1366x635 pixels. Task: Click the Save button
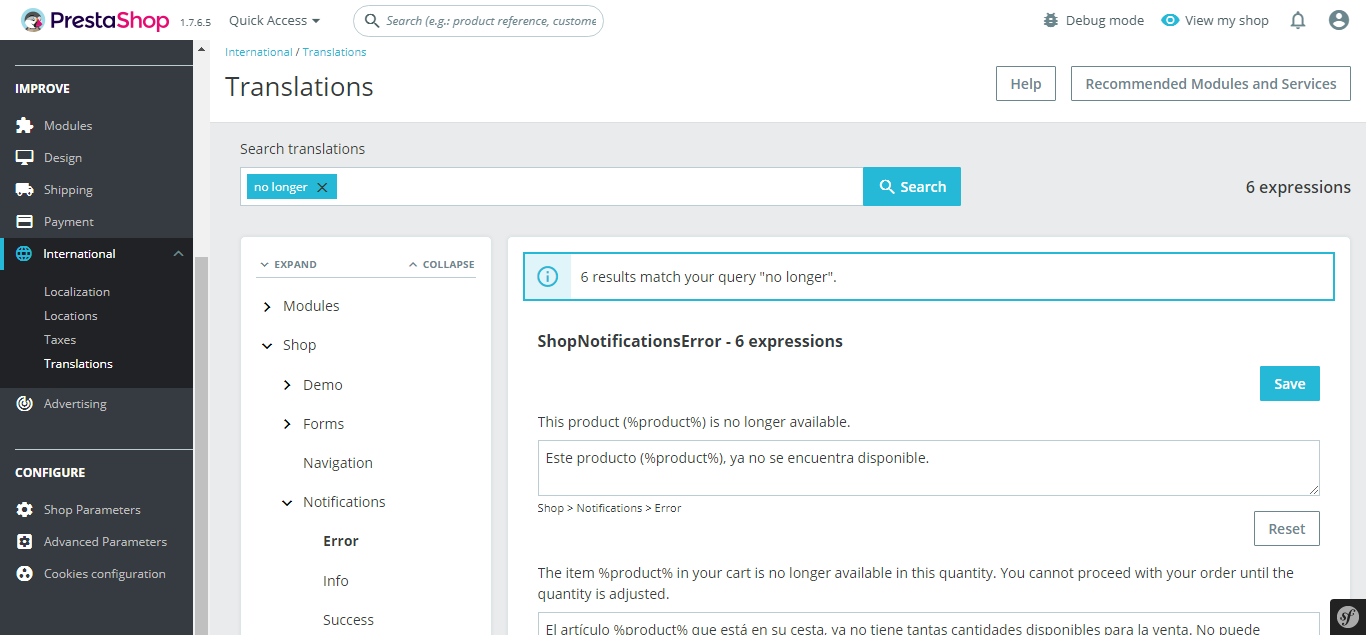coord(1289,384)
